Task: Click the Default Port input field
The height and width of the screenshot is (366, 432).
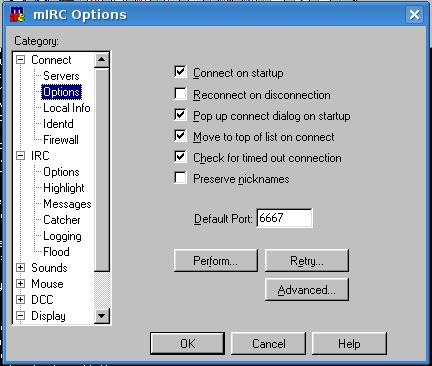Action: click(284, 218)
